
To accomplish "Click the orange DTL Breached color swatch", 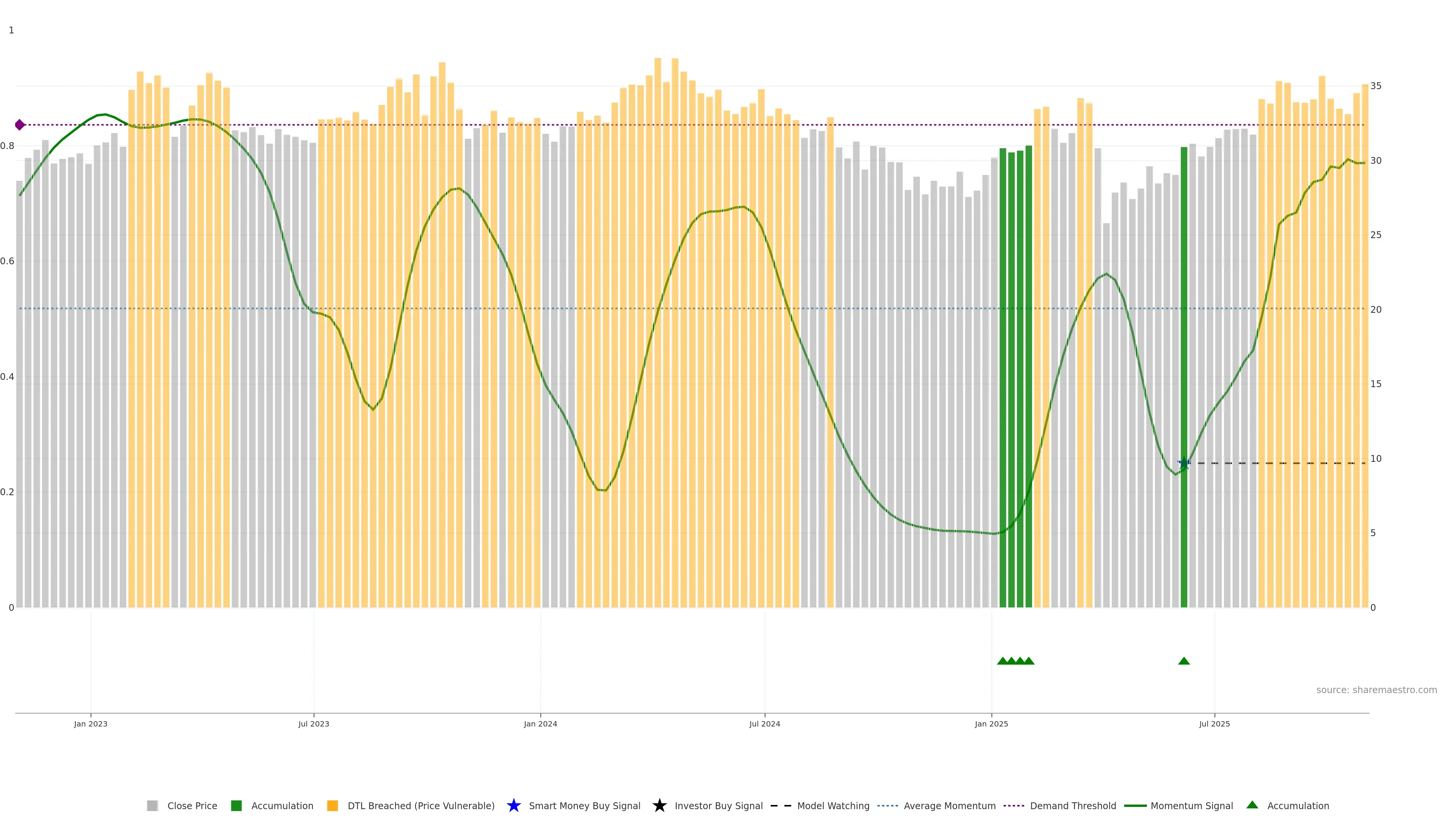I will [333, 805].
